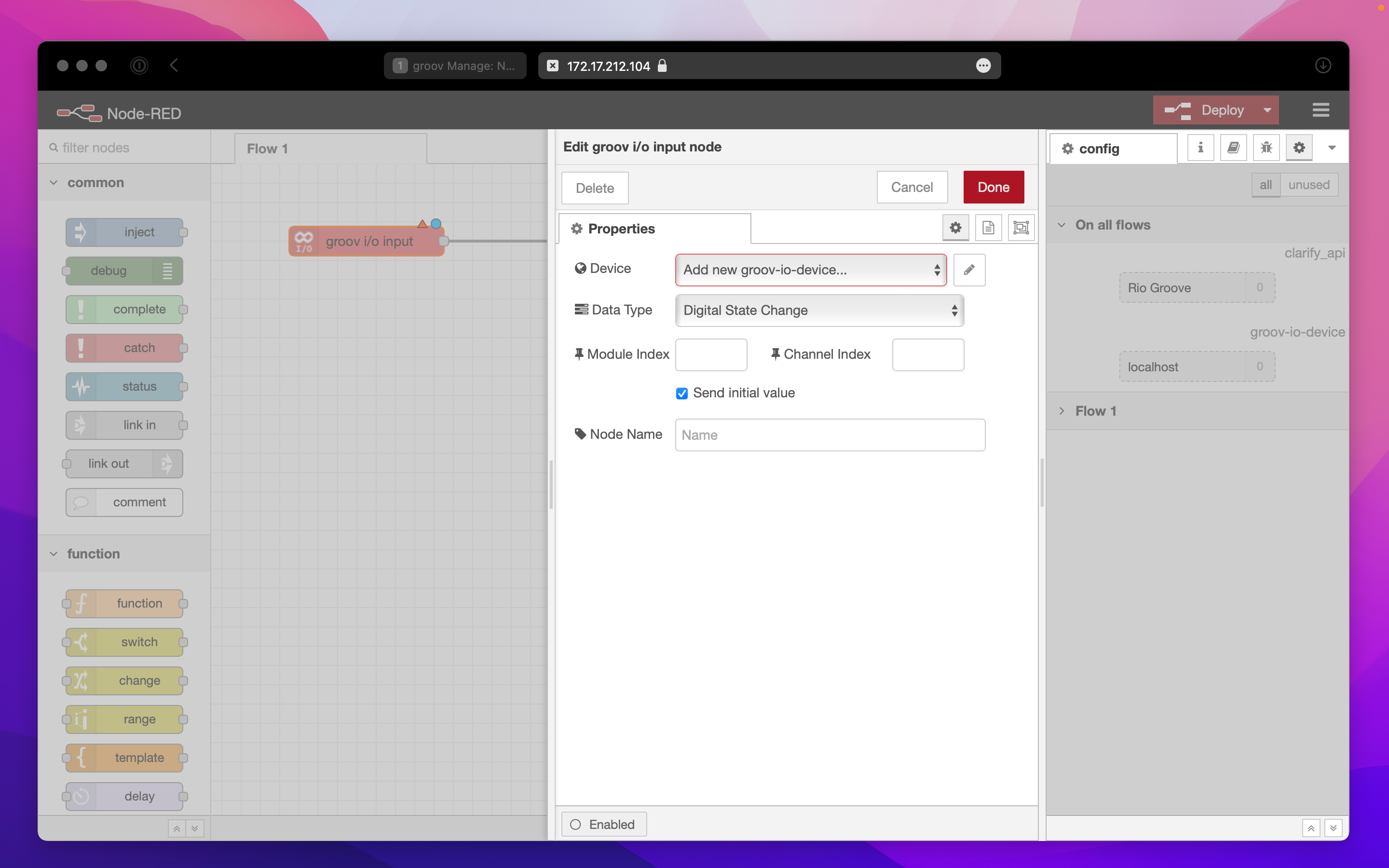Open the debug messages bug icon
Screen dimensions: 1389x868
(1266, 148)
